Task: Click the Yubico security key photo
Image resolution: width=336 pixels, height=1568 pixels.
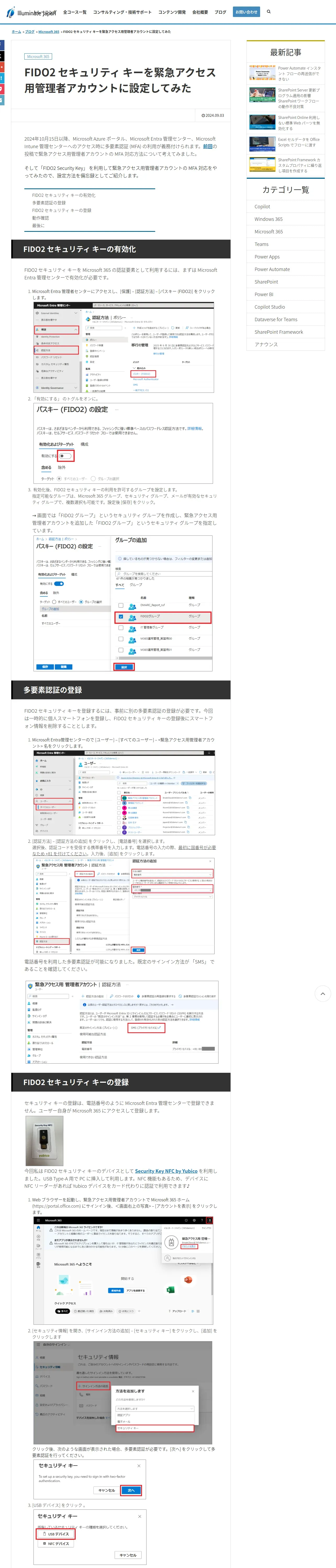Action: click(44, 1140)
